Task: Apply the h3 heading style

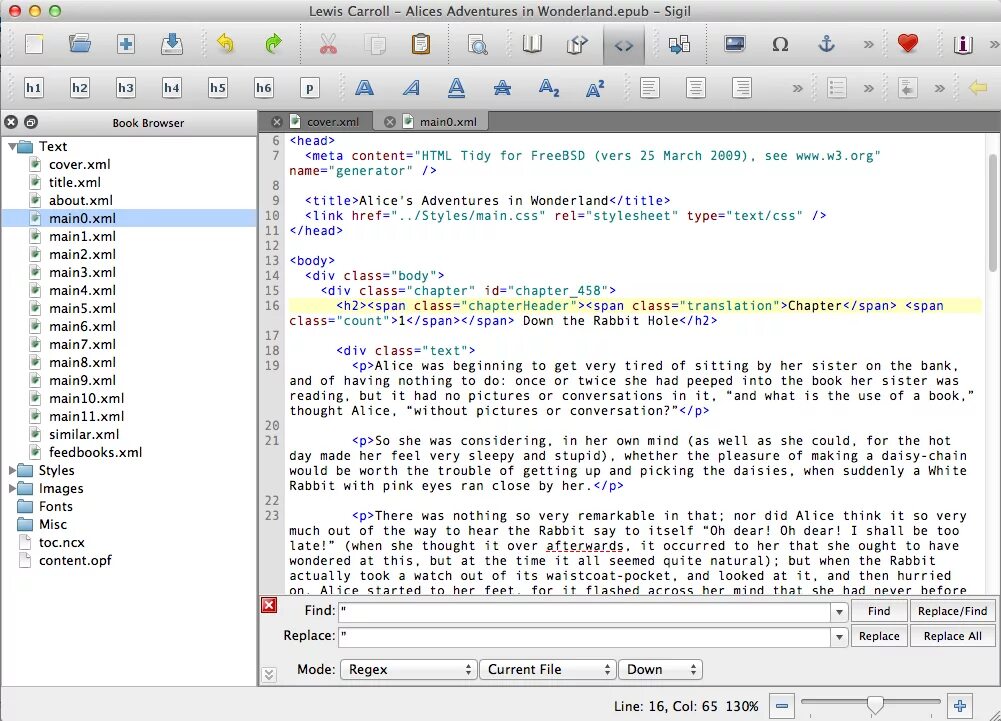Action: [x=126, y=87]
